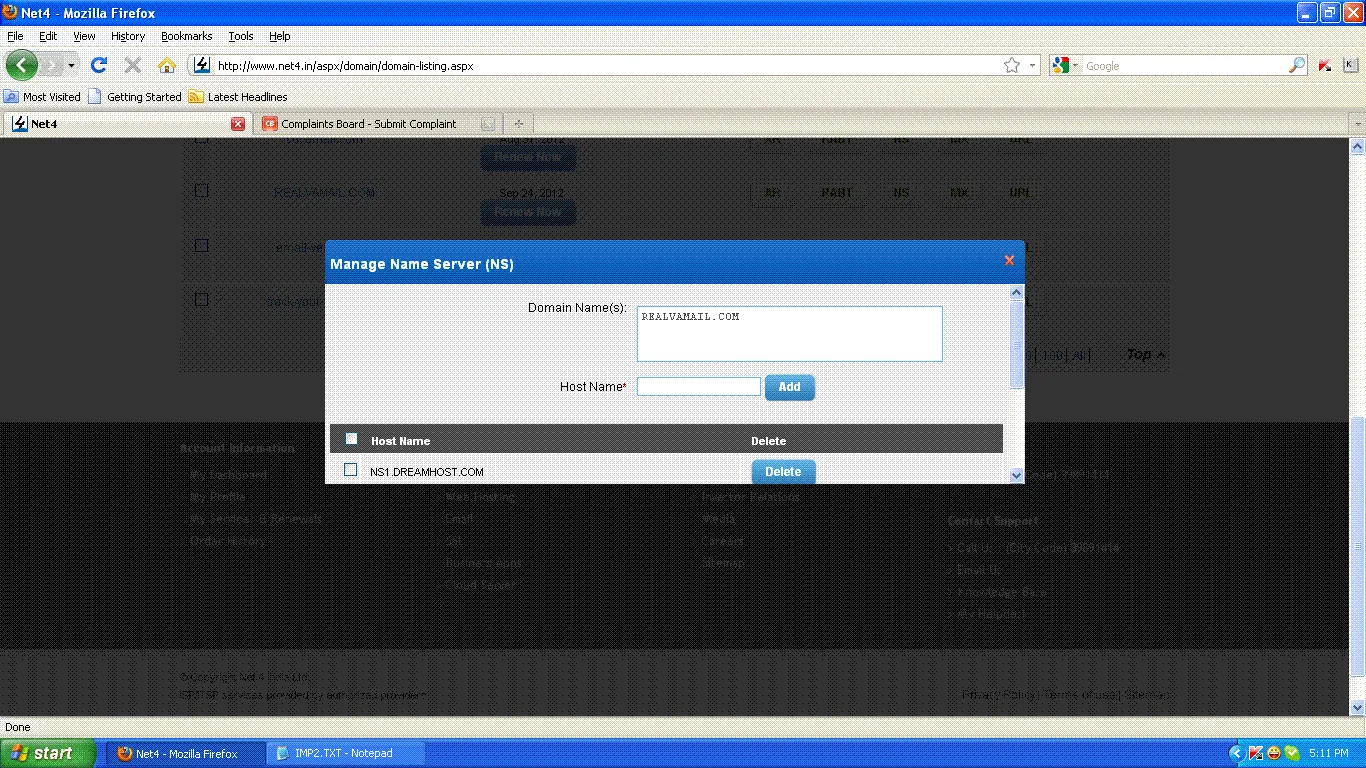
Task: Click the smiley face tray icon
Action: pyautogui.click(x=1274, y=753)
